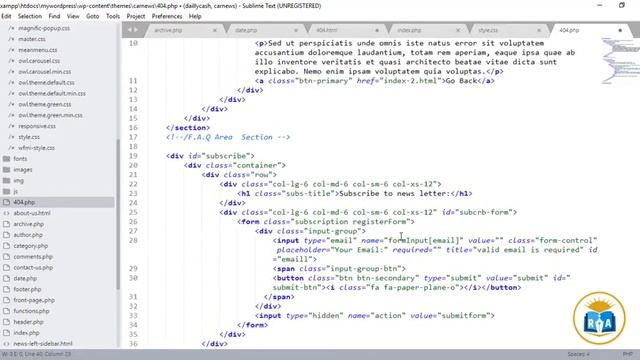Click the file icon beside archive.php in sidebar
The width and height of the screenshot is (640, 360).
(6, 224)
